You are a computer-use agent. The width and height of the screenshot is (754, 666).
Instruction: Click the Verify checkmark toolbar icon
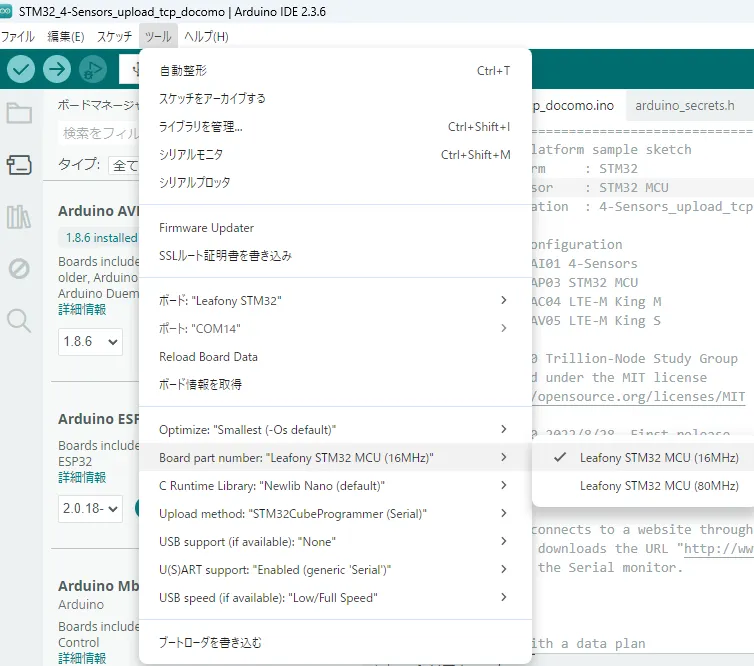coord(22,69)
